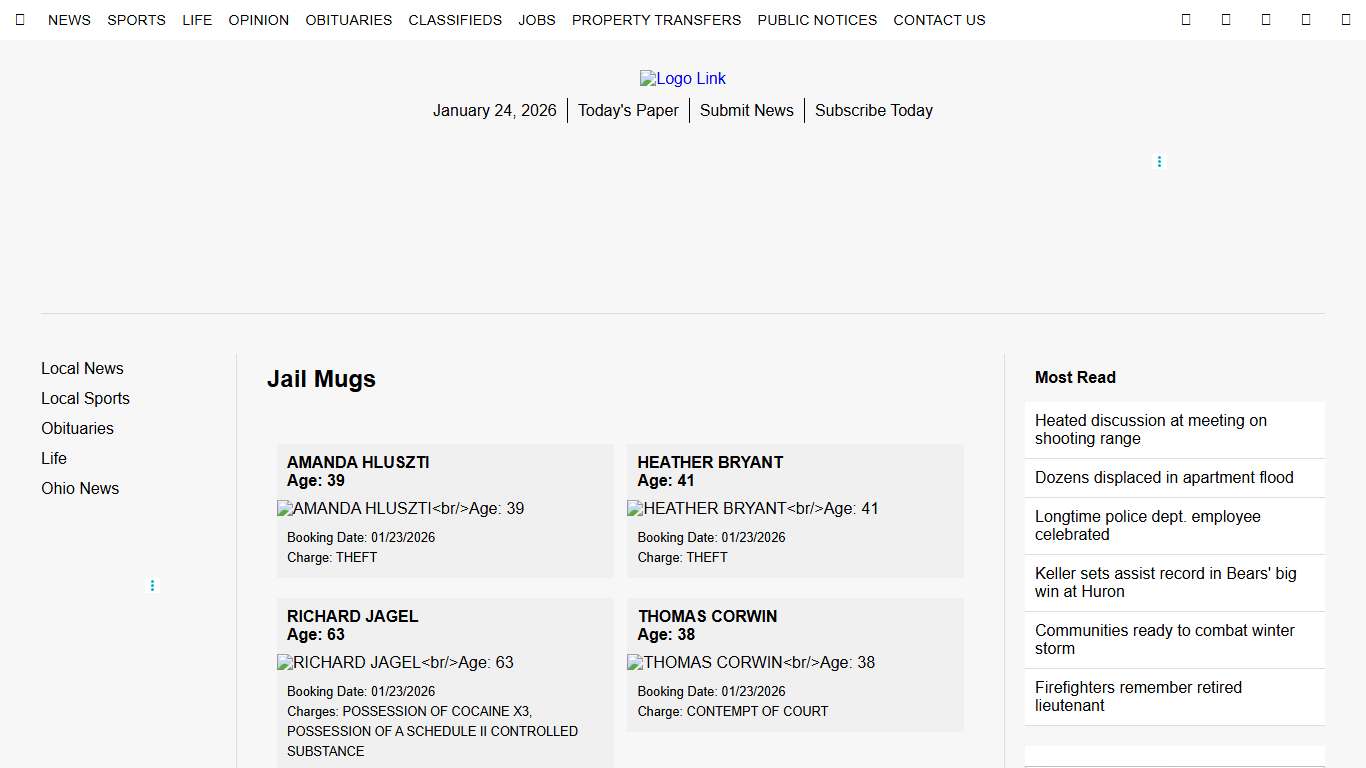
Task: Click the fourth icon in the top-right header
Action: point(1306,19)
